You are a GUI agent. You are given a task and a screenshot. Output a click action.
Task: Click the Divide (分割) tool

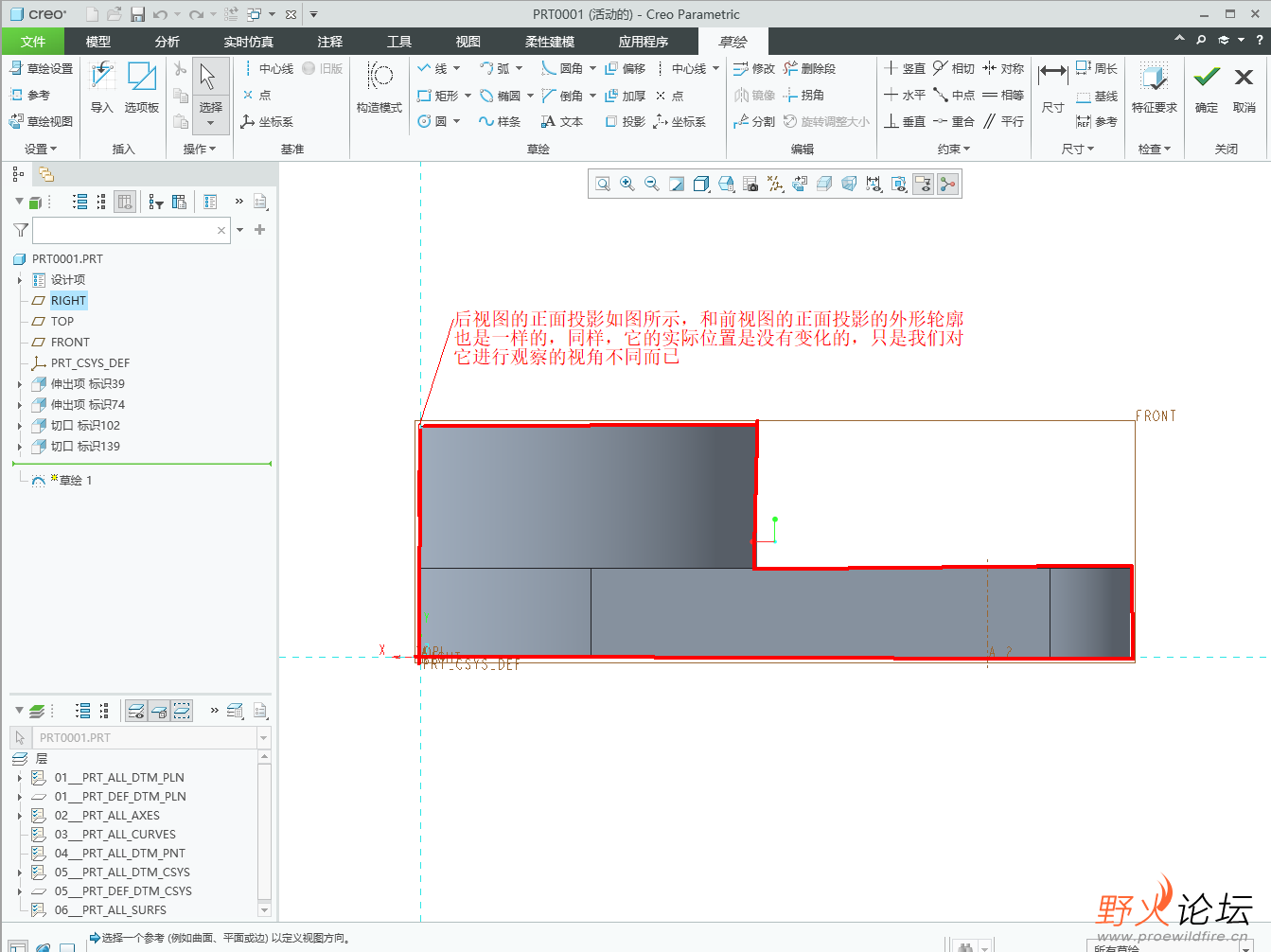[754, 121]
